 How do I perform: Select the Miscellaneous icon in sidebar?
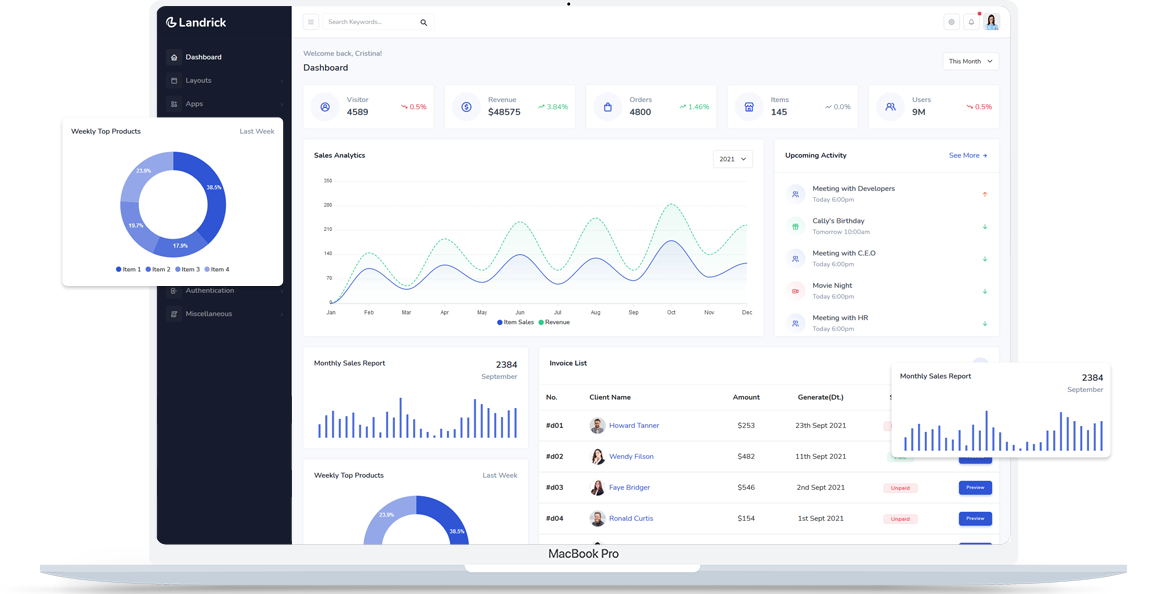(175, 313)
